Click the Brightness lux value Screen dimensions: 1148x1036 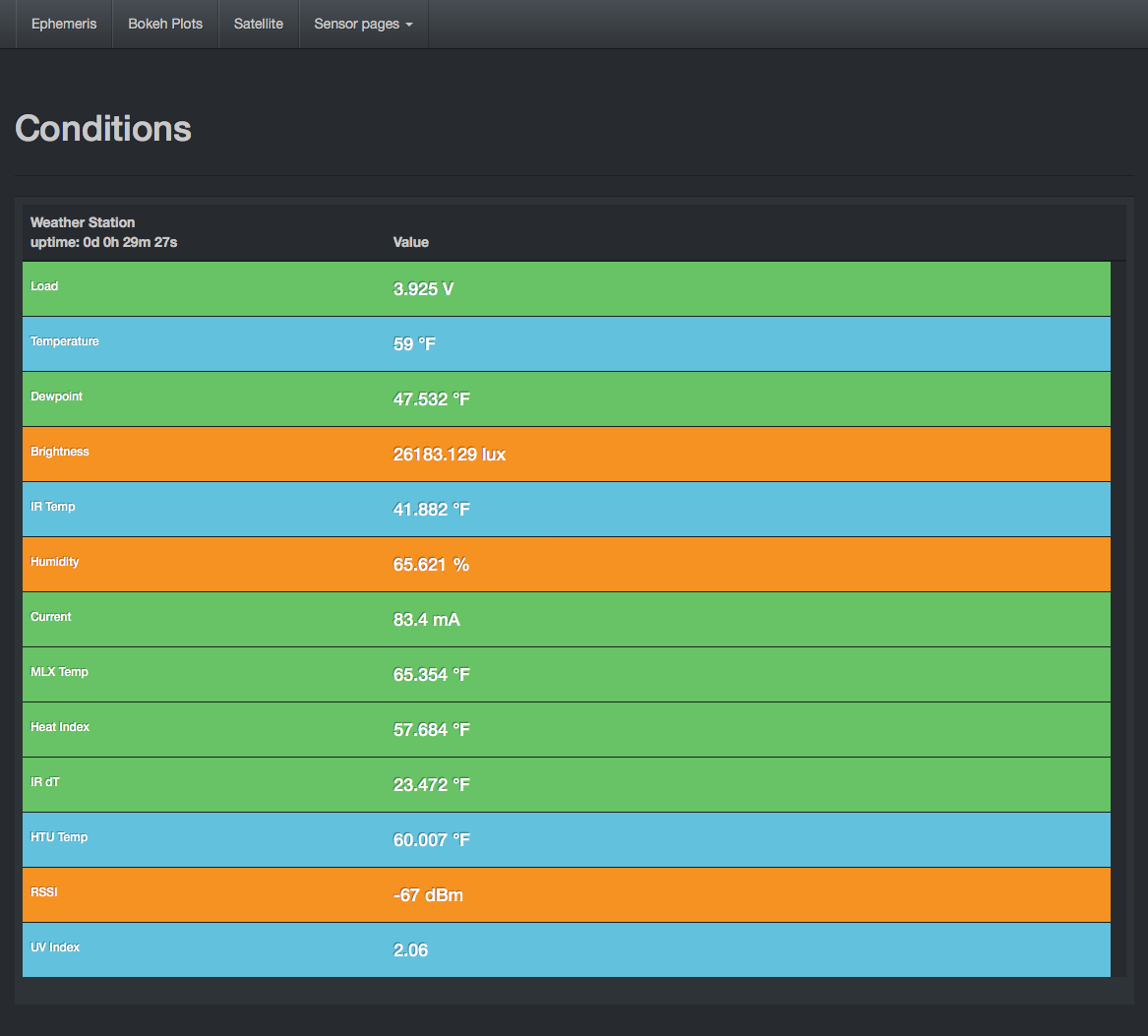coord(449,455)
